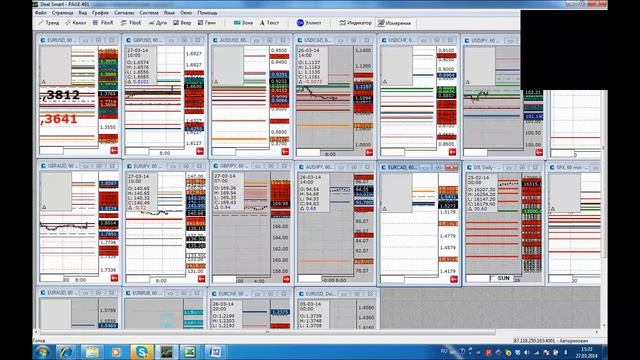Image resolution: width=640 pixels, height=360 pixels.
Task: Click red arrow button in GBPAUD chart
Action: coord(114,278)
